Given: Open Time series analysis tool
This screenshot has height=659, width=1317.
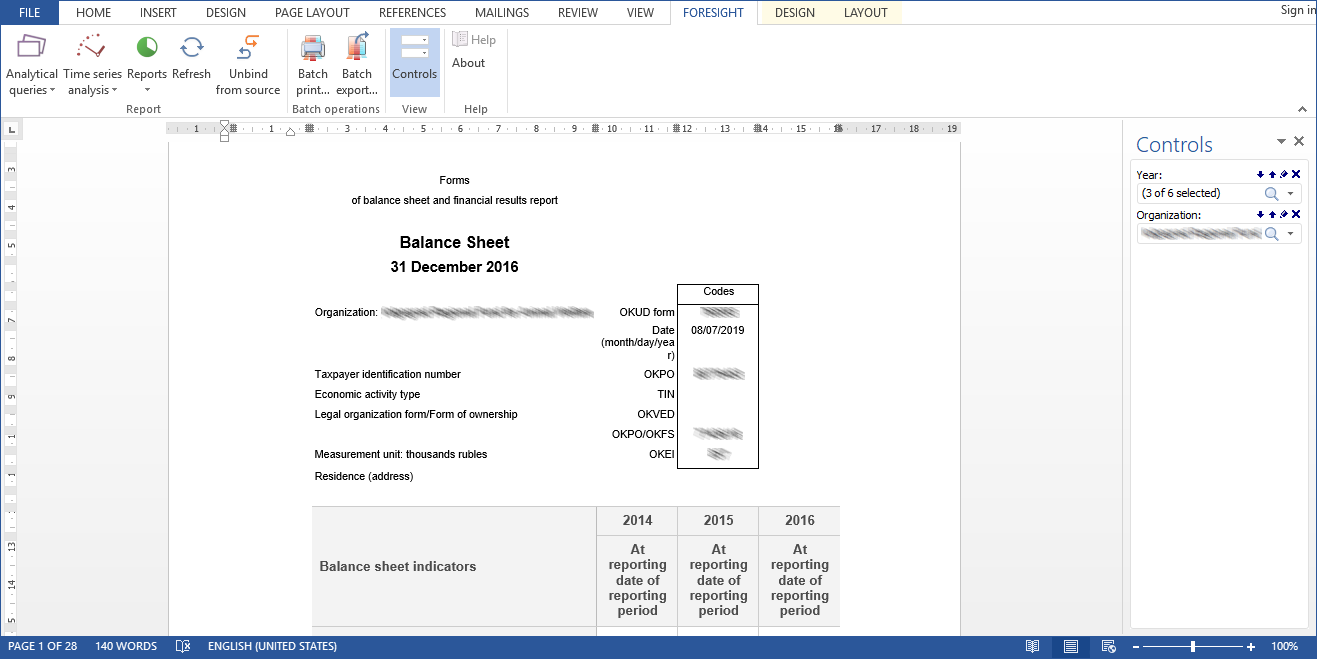Looking at the screenshot, I should pos(92,66).
